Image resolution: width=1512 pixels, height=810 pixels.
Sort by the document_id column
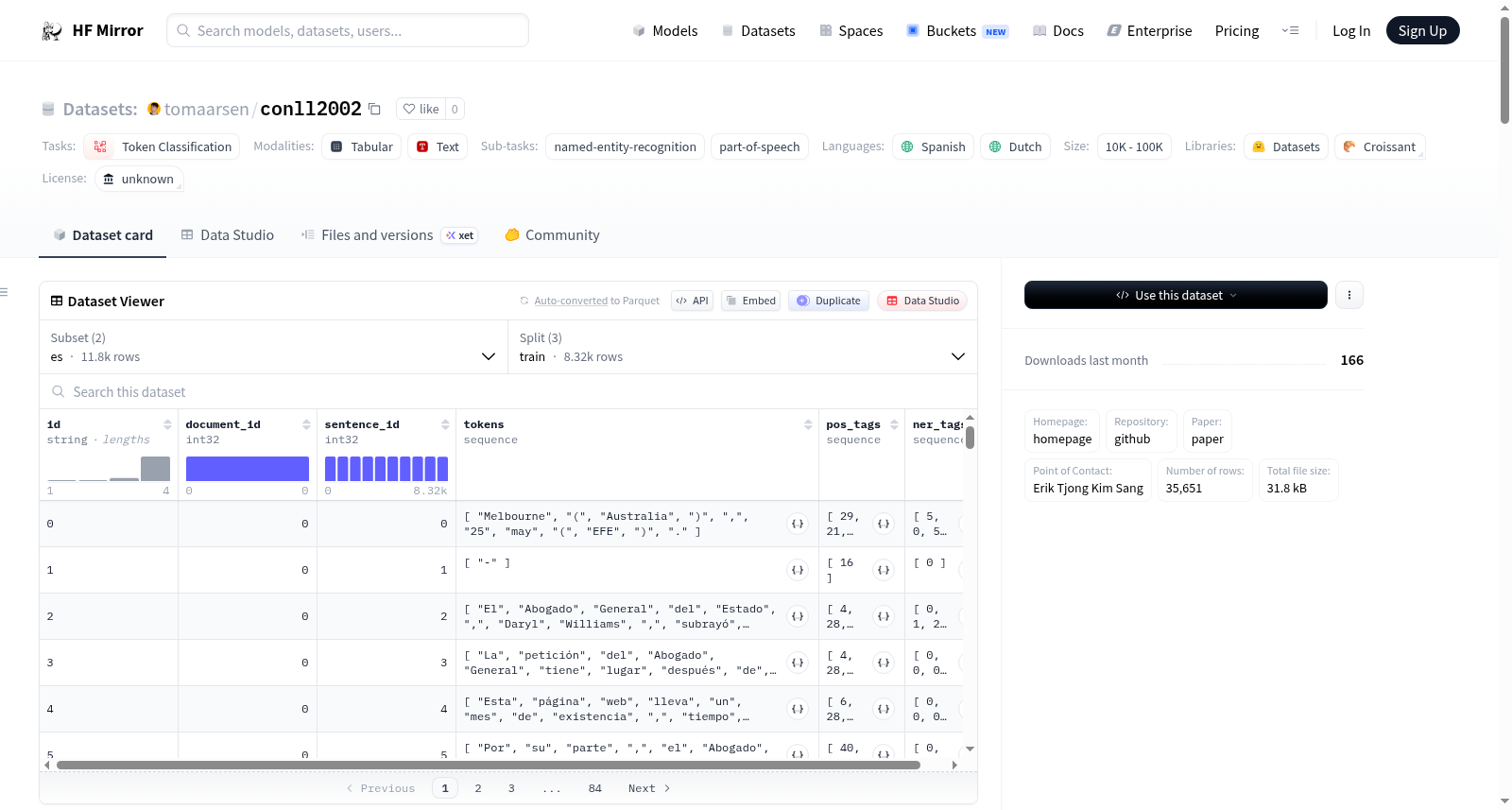click(306, 424)
